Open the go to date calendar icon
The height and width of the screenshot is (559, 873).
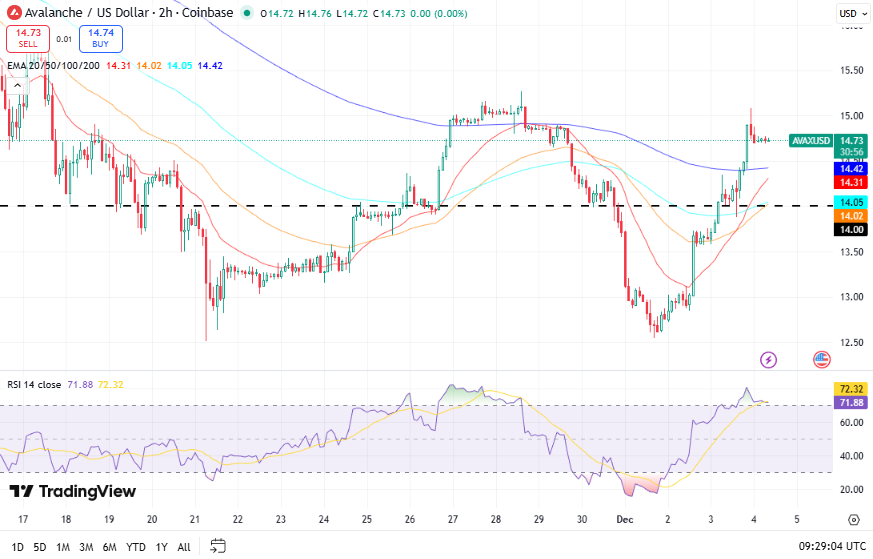coord(218,546)
